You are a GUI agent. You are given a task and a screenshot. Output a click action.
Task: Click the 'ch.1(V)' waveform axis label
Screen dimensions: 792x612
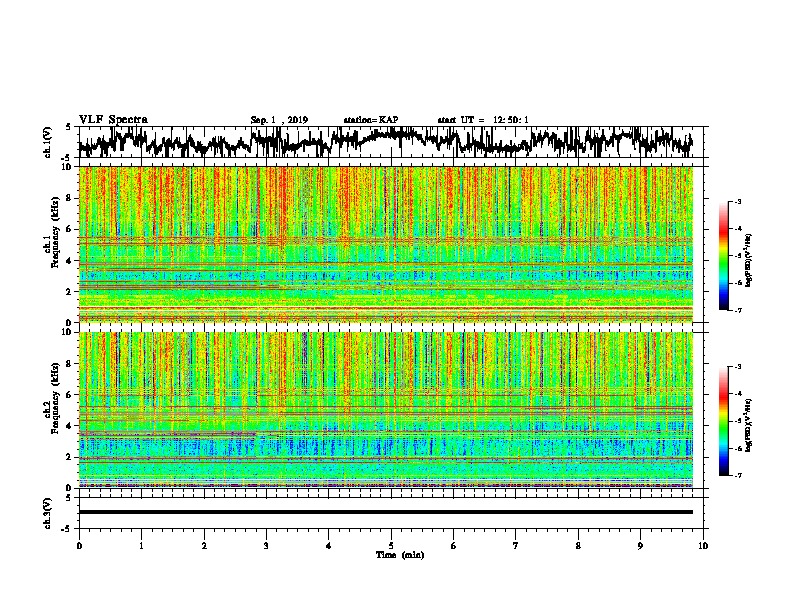(48, 142)
